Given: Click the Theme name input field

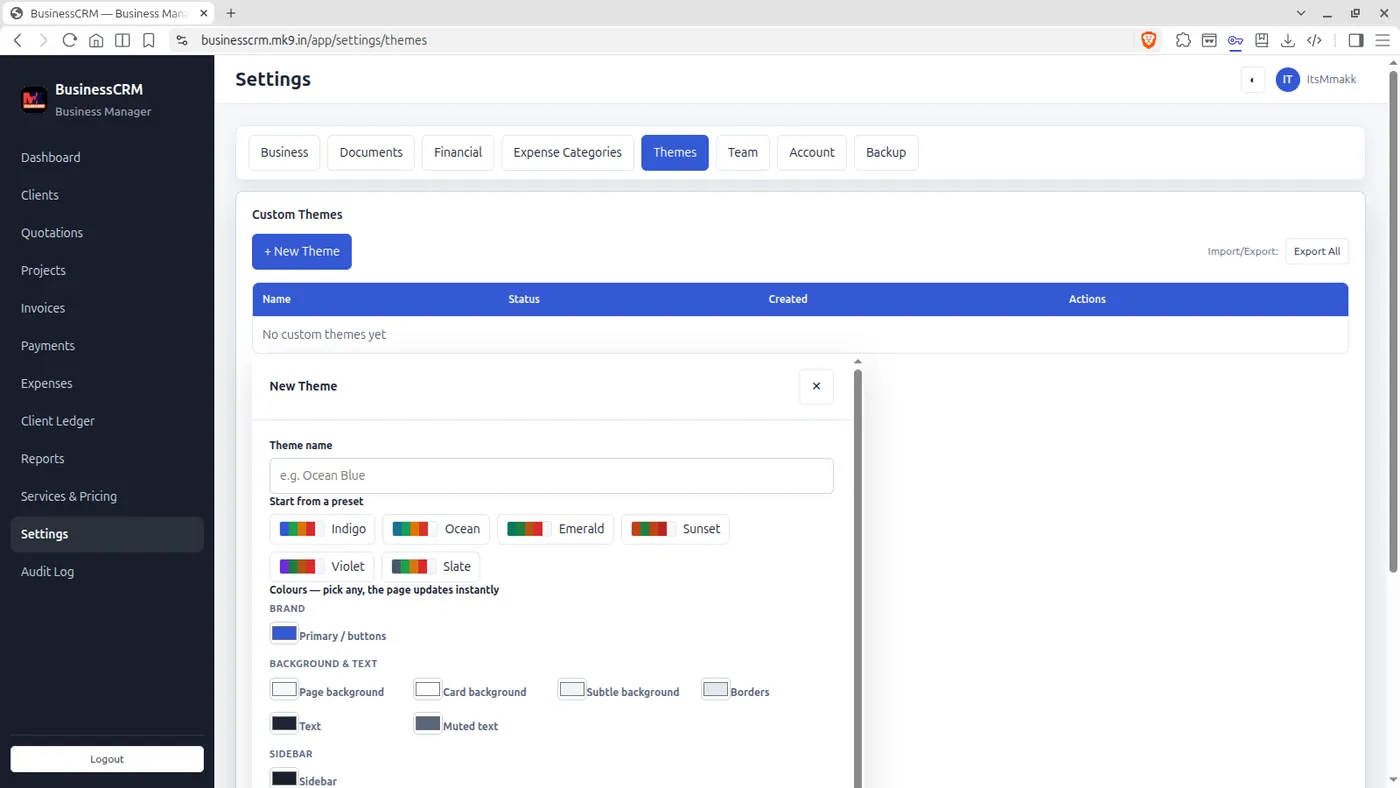Looking at the screenshot, I should (x=551, y=476).
